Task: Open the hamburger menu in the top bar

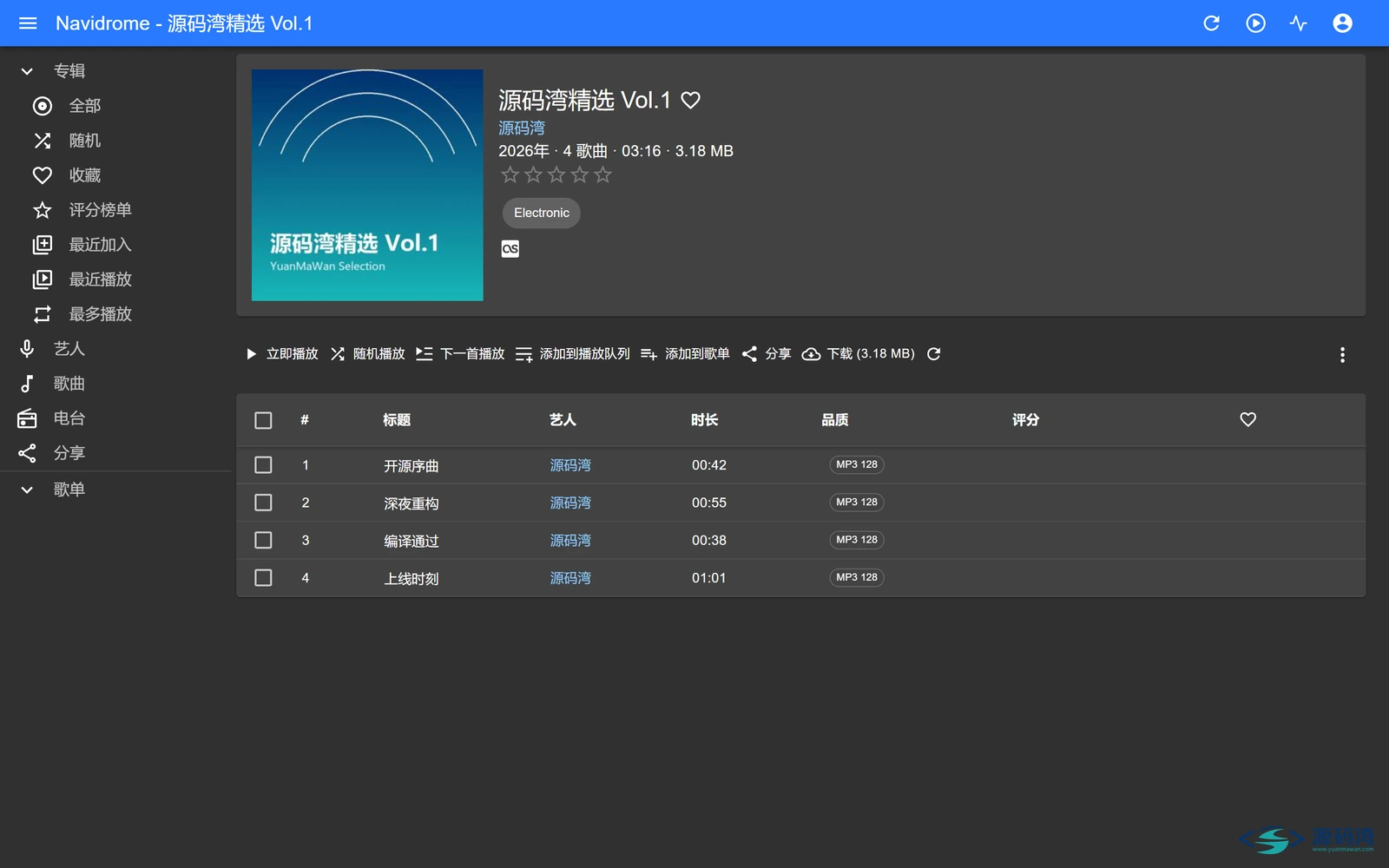Action: 28,23
